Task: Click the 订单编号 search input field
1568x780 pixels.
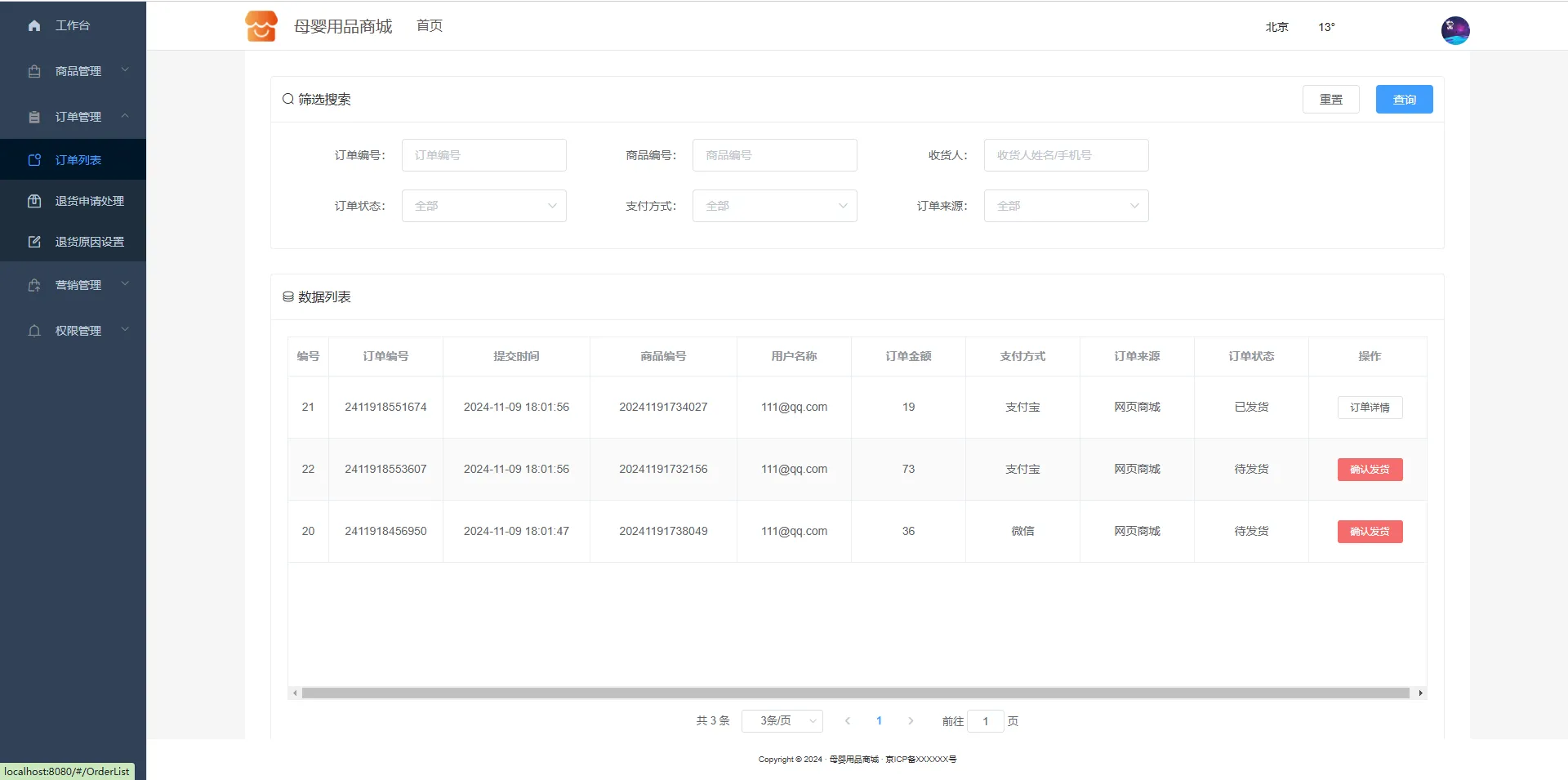Action: [483, 155]
